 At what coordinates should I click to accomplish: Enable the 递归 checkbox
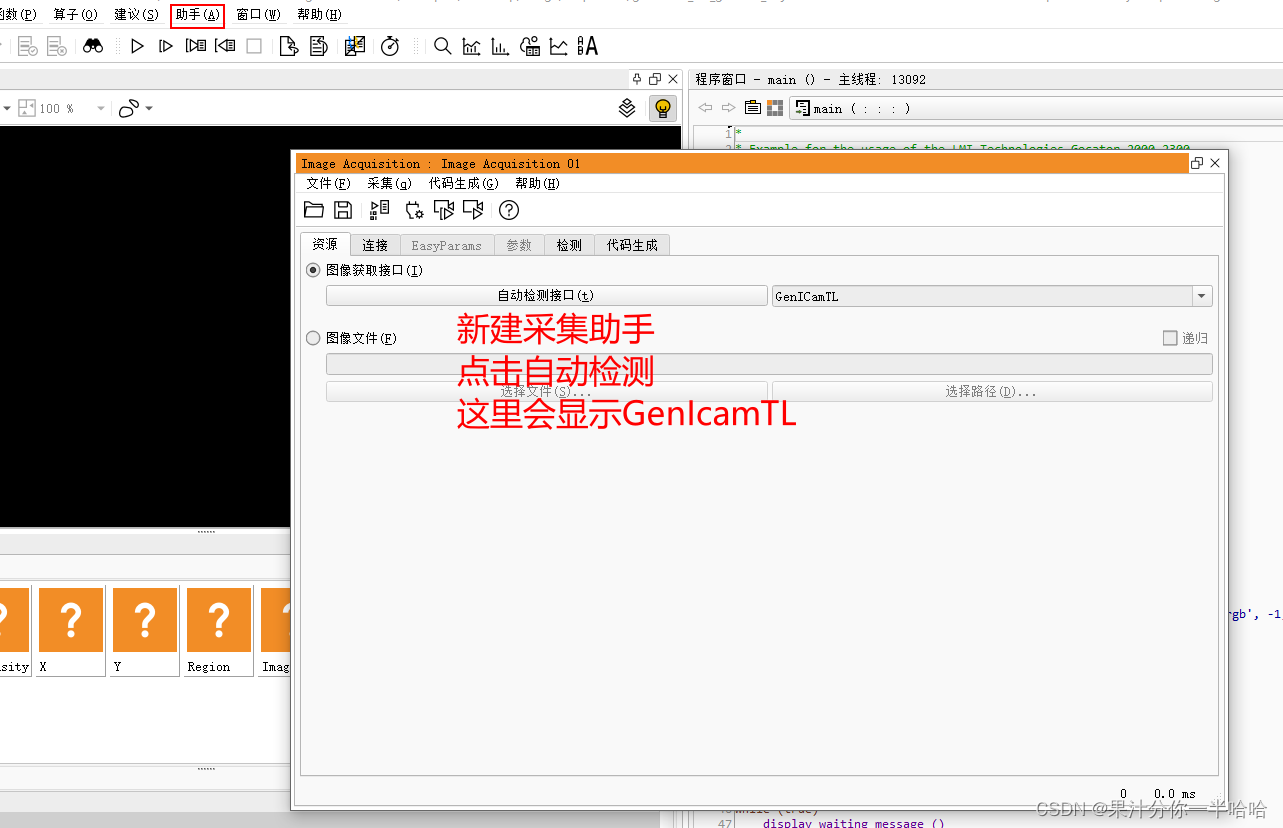1168,337
